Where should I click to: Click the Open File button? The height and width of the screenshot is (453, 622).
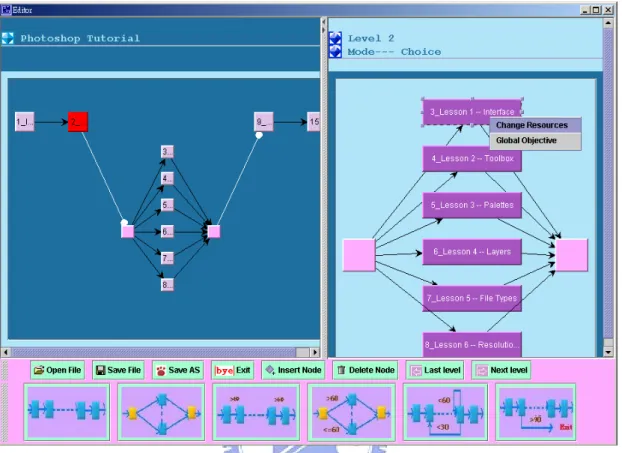click(x=58, y=370)
